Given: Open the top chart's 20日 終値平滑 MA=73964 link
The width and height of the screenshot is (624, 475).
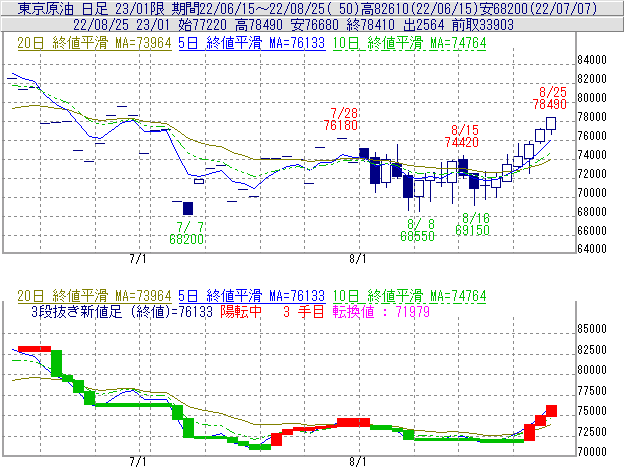Looking at the screenshot, I should 94,43.
